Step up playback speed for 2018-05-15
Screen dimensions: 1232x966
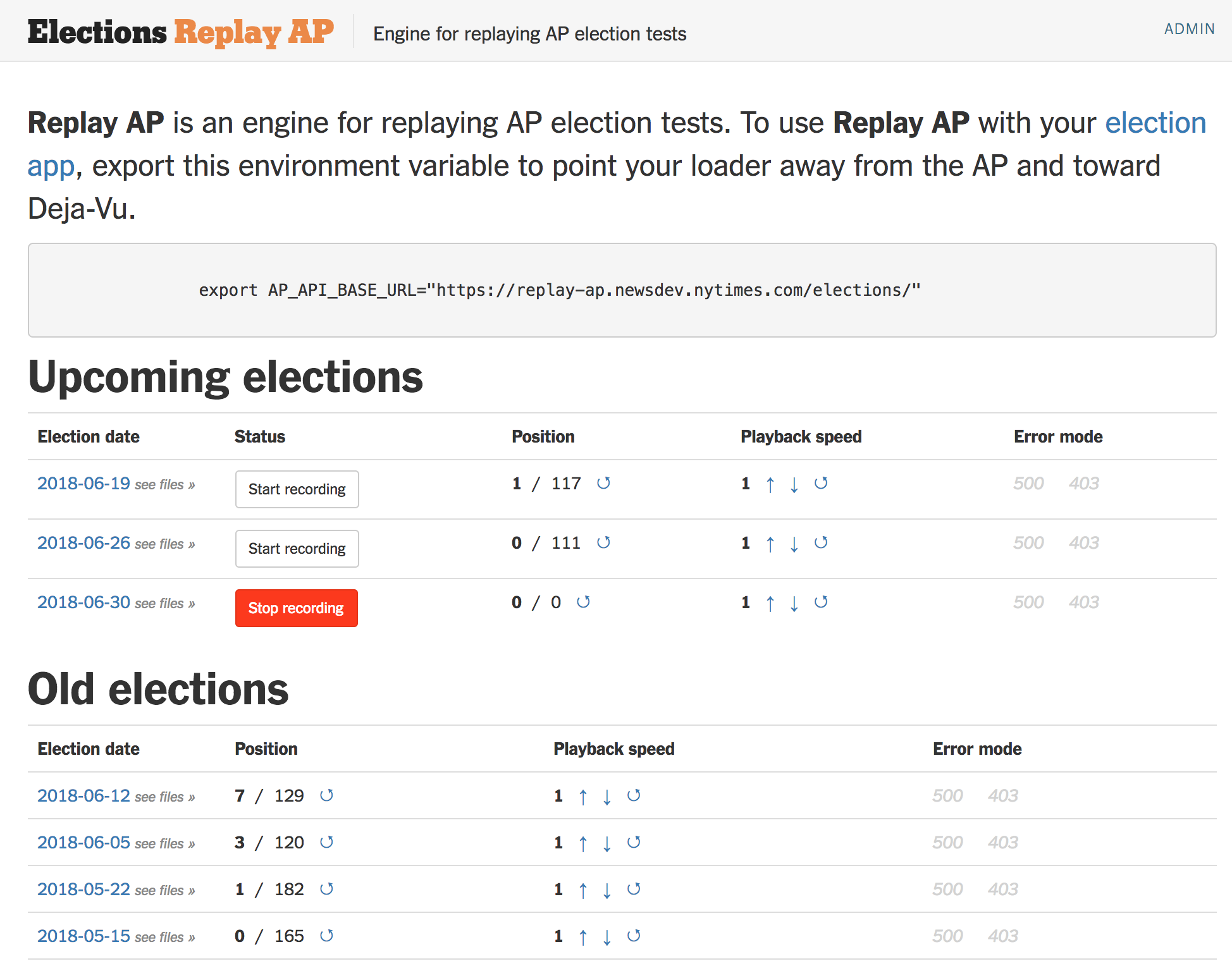pos(582,936)
